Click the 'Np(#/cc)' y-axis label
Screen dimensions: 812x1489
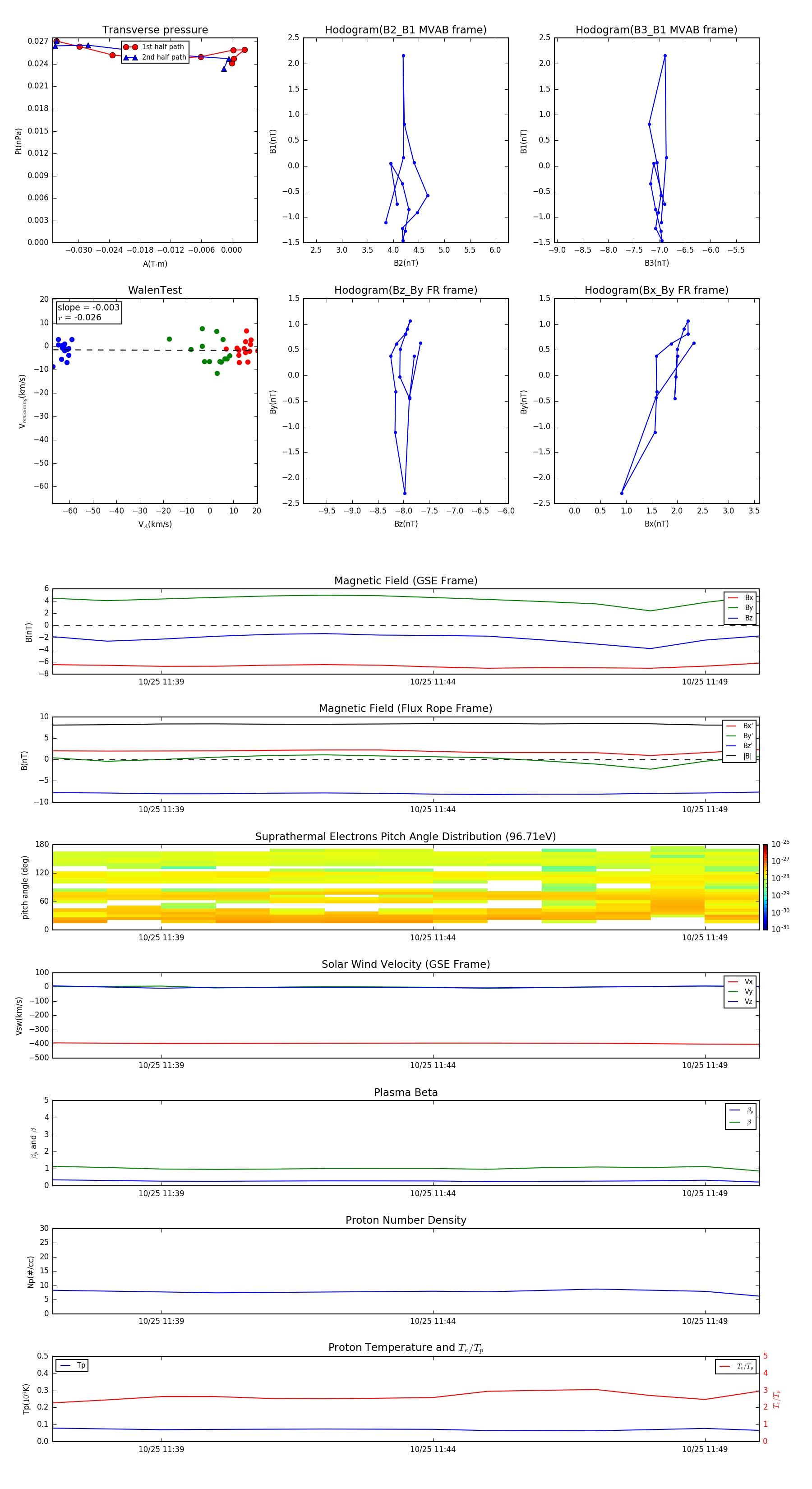point(31,1272)
